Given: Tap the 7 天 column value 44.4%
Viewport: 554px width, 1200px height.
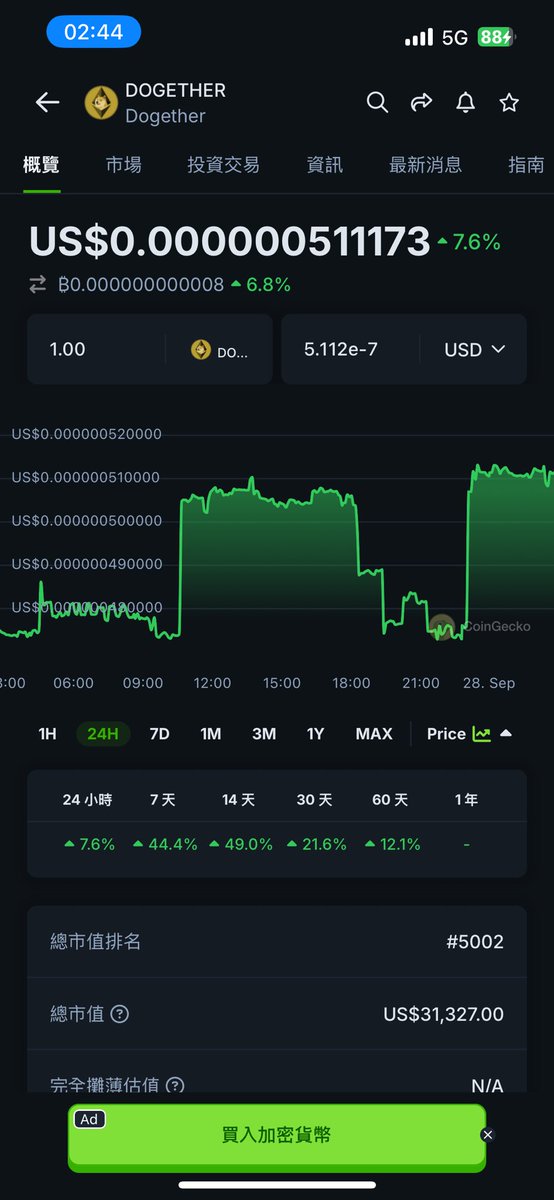Looking at the screenshot, I should click(165, 845).
